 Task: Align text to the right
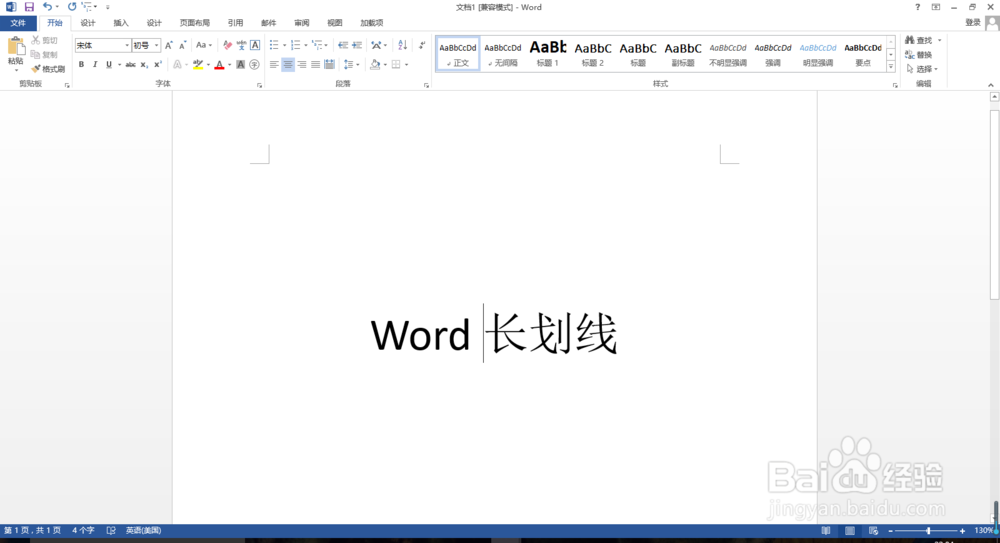pos(302,64)
